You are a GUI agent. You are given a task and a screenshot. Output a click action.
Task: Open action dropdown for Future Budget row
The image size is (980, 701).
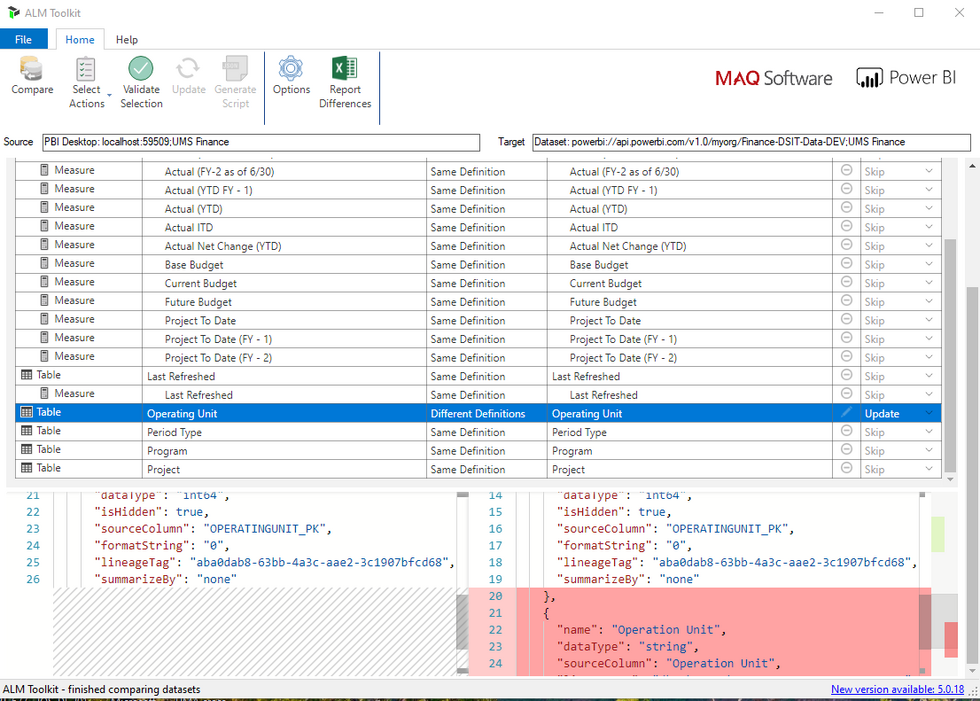click(x=929, y=302)
